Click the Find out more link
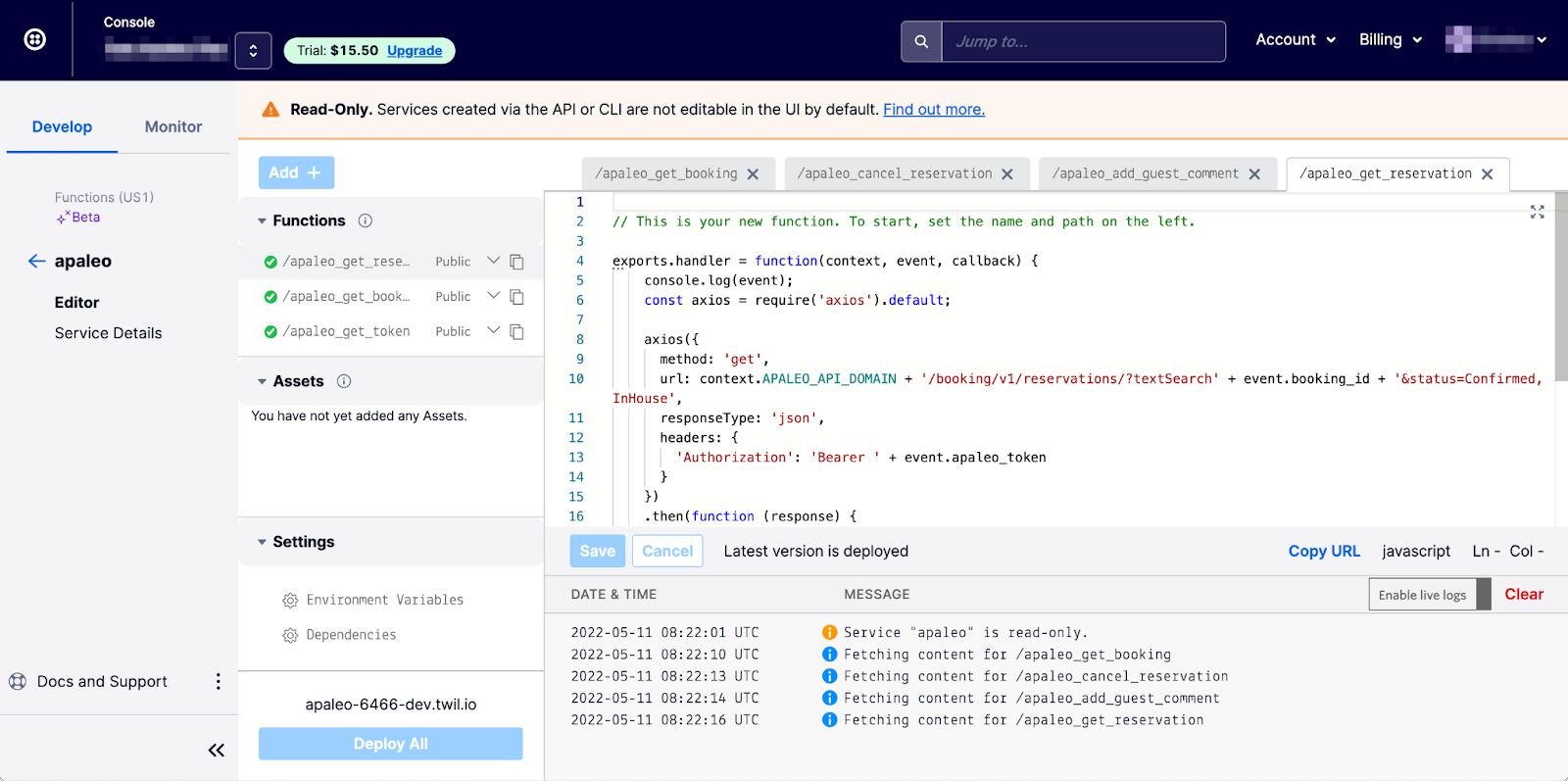Image resolution: width=1568 pixels, height=781 pixels. coord(934,110)
